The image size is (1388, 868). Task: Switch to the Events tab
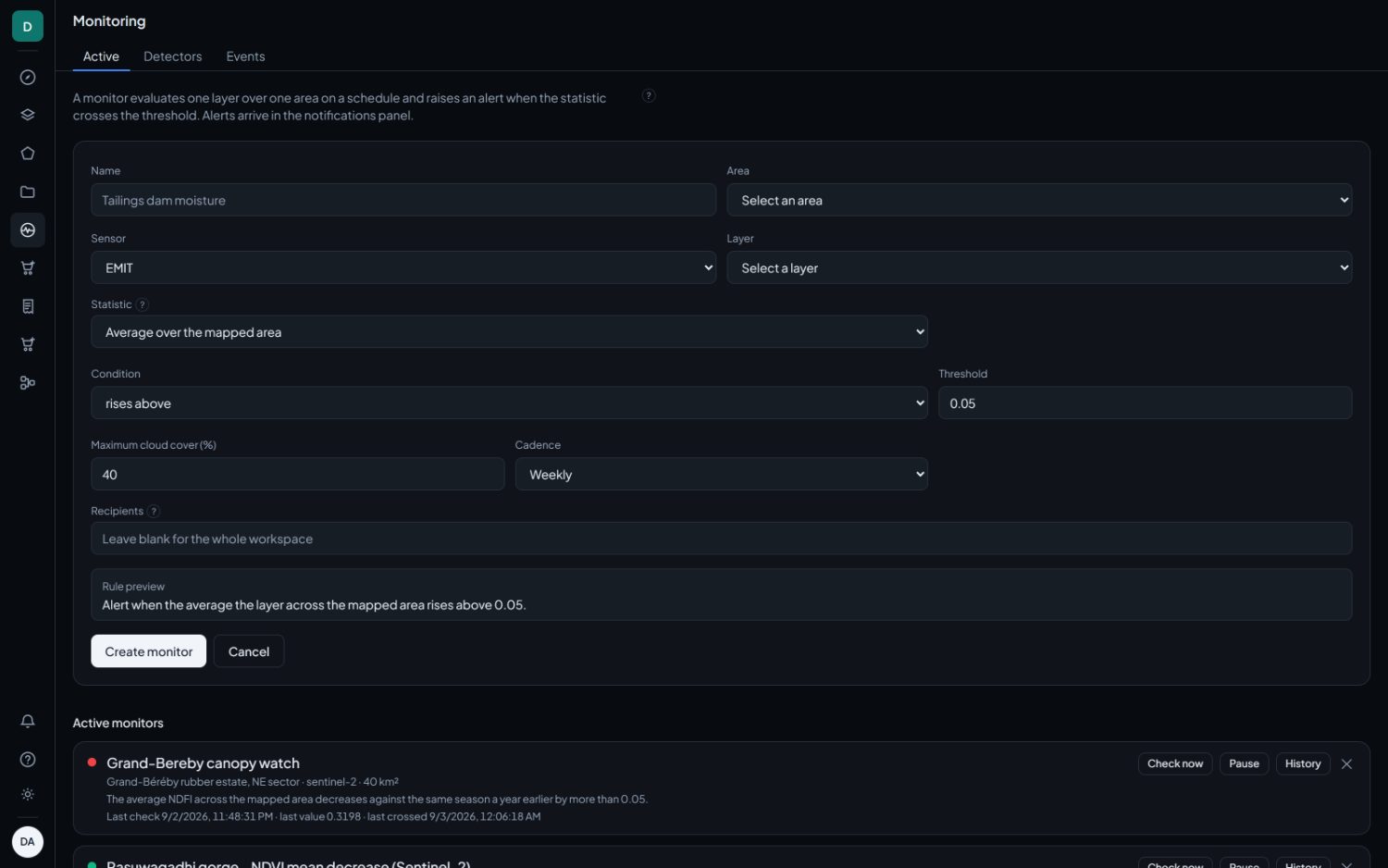(245, 56)
